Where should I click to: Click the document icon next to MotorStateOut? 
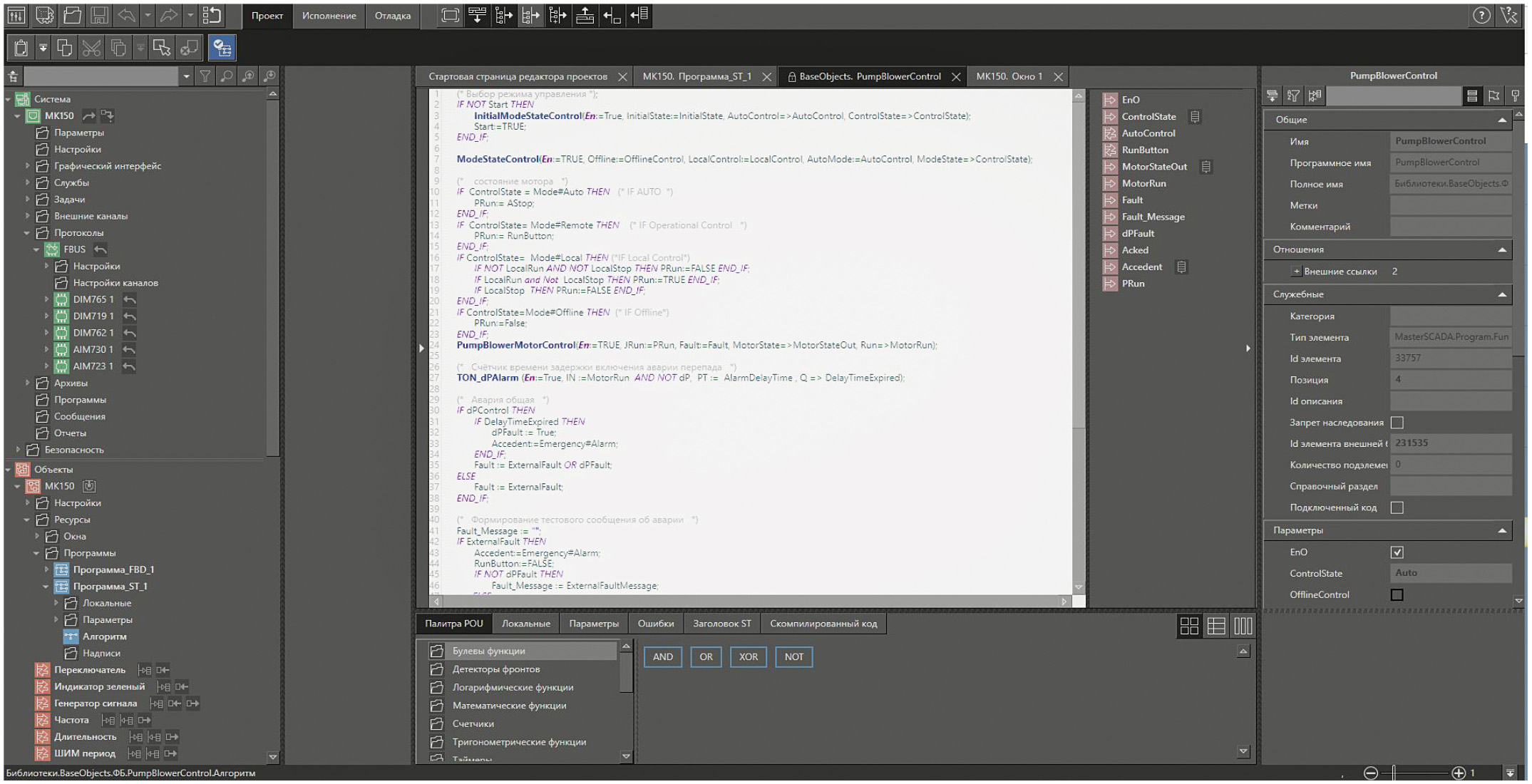[x=1206, y=167]
